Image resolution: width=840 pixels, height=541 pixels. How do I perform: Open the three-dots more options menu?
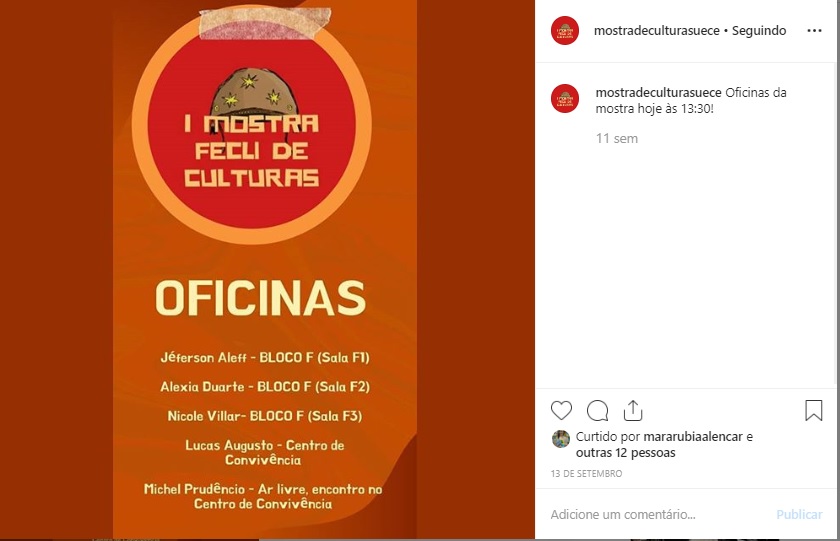(x=814, y=31)
